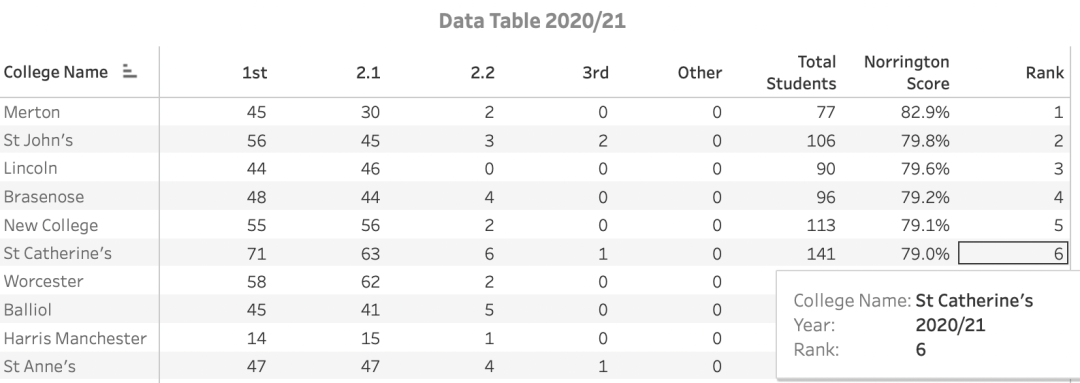Image resolution: width=1080 pixels, height=383 pixels.
Task: Select the 1st column header
Action: [x=254, y=73]
